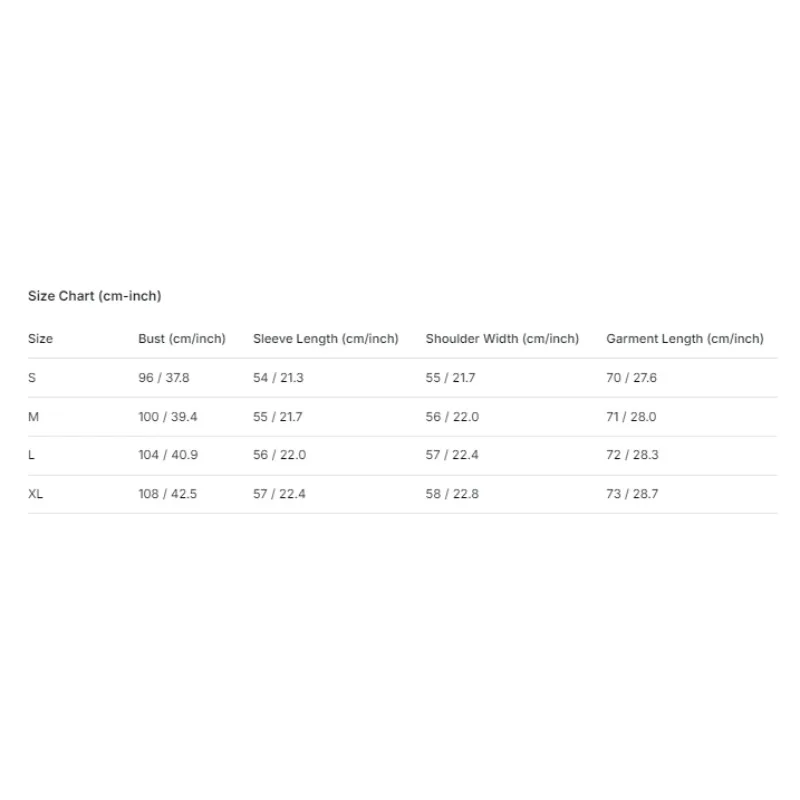Viewport: 800px width, 800px height.
Task: Select the Garment Length (cm/inch) header
Action: coord(685,339)
